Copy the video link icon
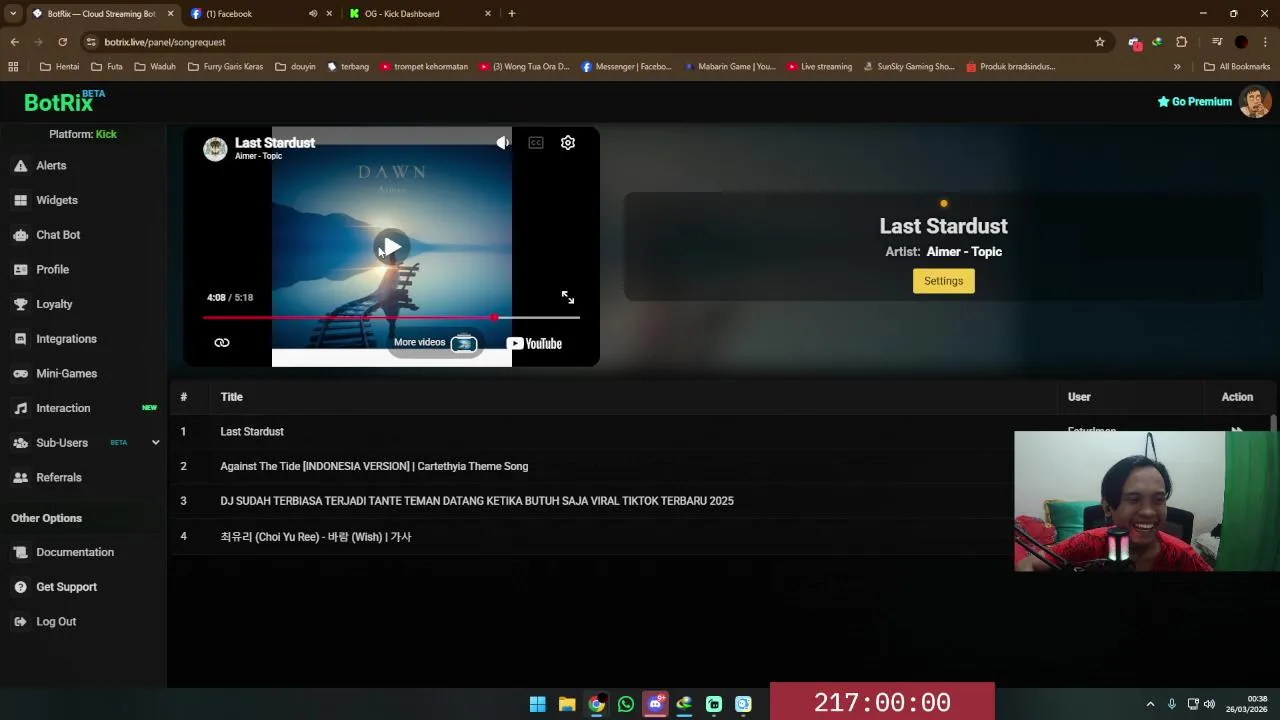This screenshot has height=720, width=1280. 222,343
